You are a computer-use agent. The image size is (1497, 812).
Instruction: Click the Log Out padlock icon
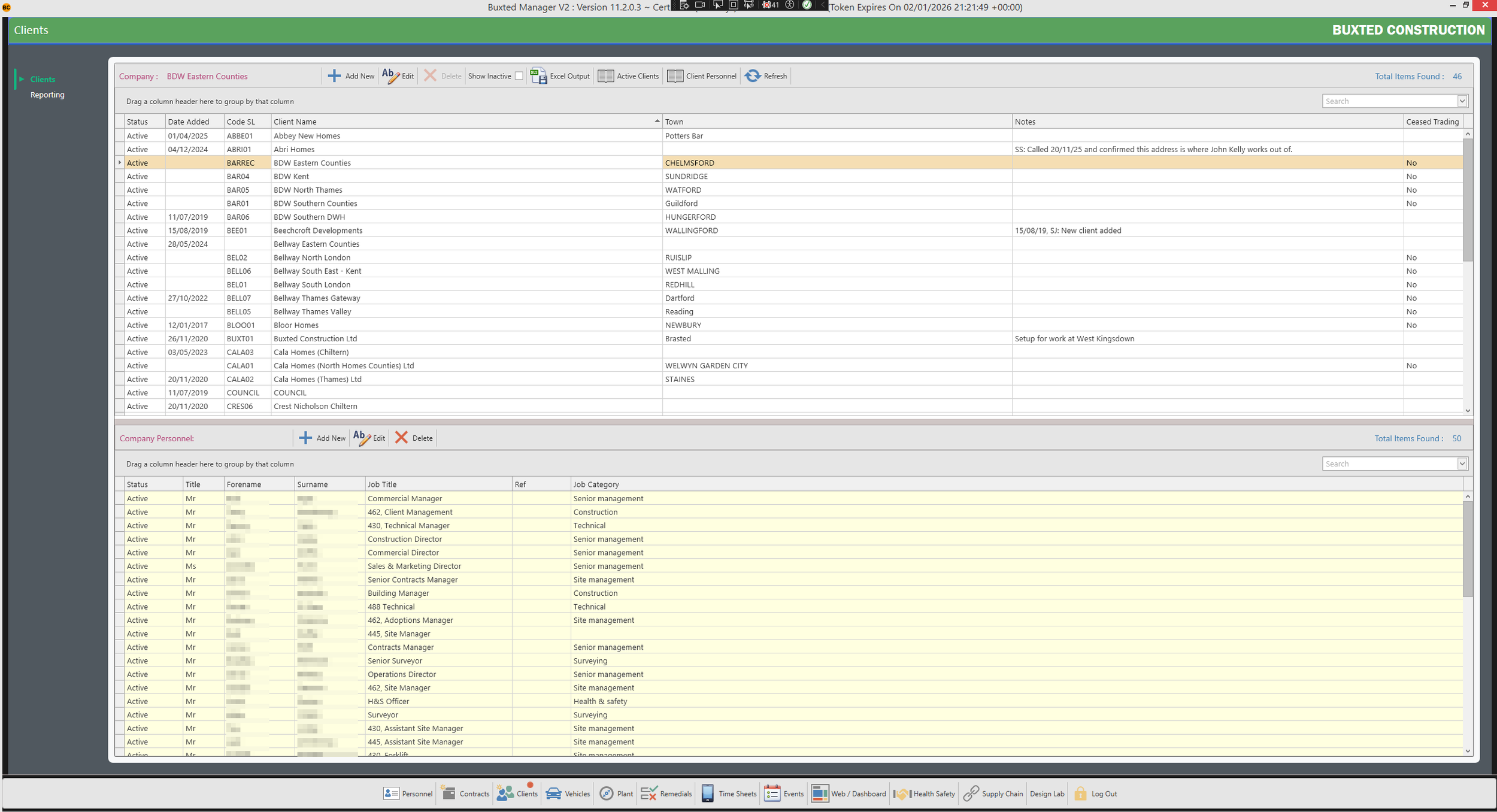click(1080, 793)
